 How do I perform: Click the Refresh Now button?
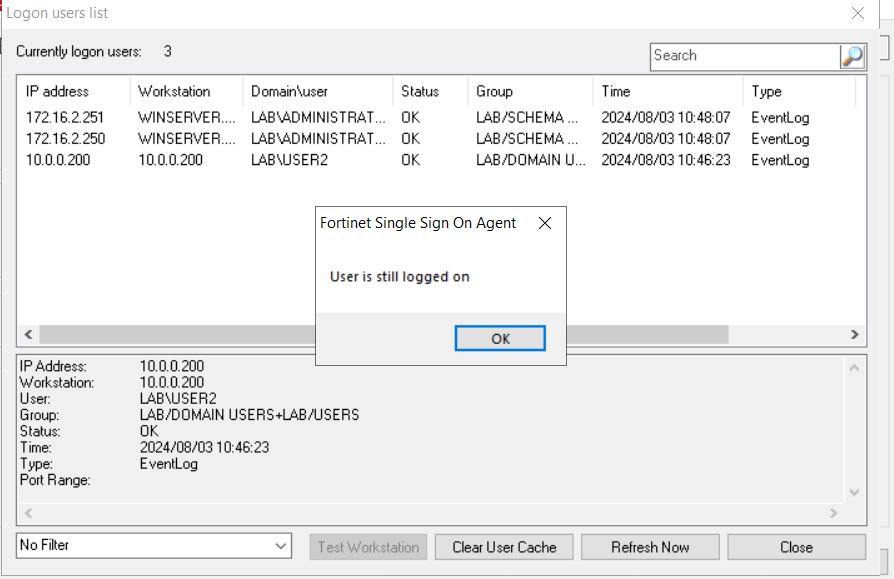pyautogui.click(x=650, y=547)
